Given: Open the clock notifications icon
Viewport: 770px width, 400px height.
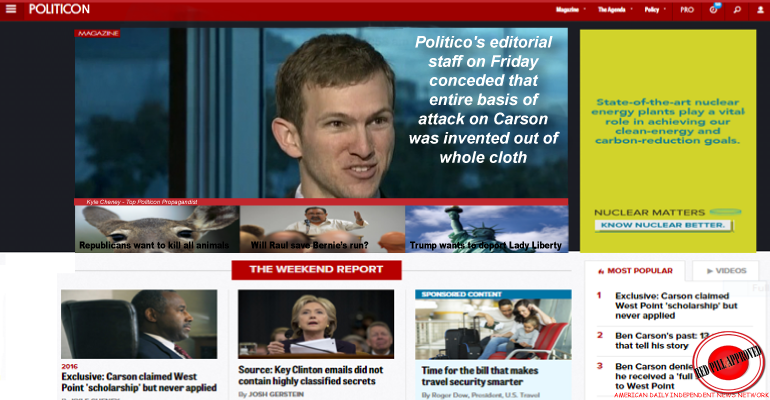Looking at the screenshot, I should pyautogui.click(x=714, y=9).
